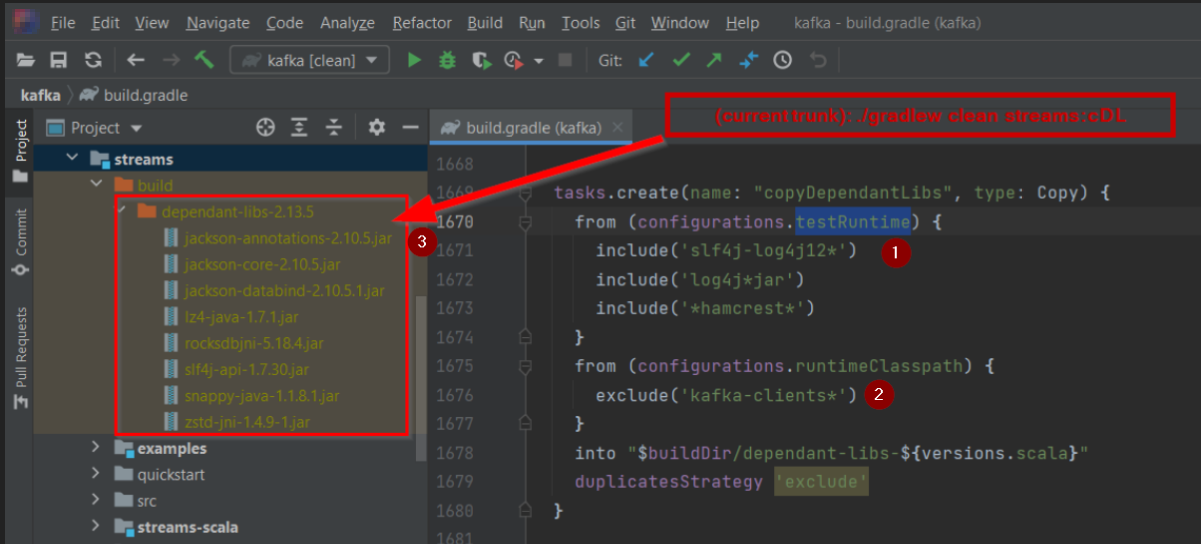Click the Git merge/compare blue arrows icon

coord(749,60)
